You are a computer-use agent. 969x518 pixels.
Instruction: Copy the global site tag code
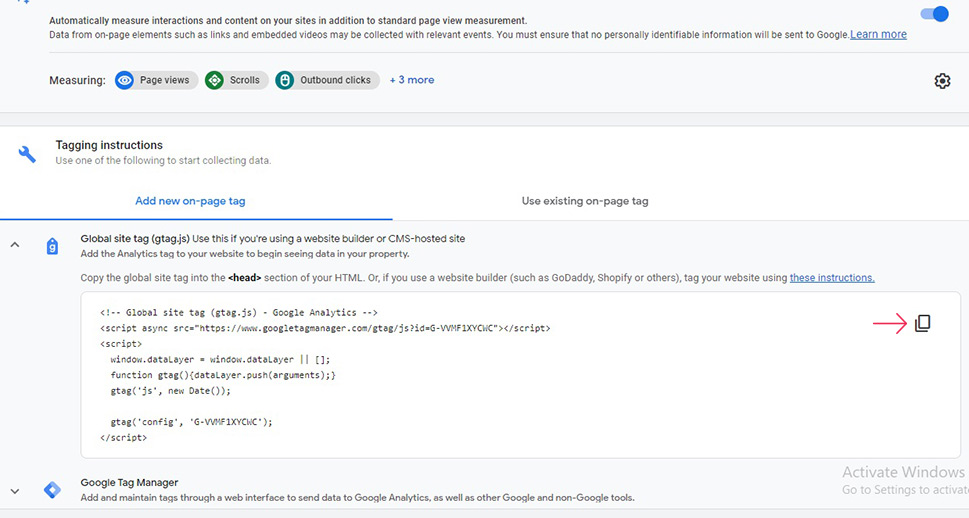point(922,323)
